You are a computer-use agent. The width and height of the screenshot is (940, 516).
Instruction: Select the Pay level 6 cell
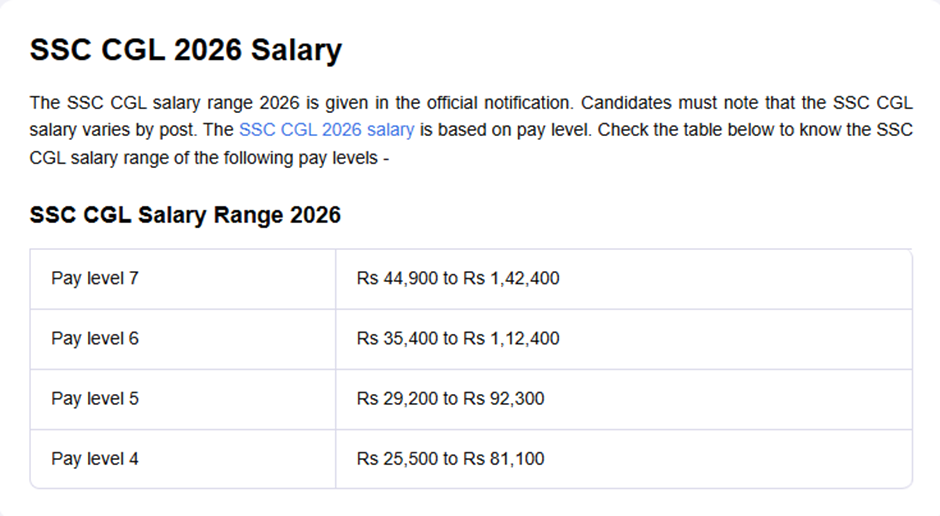pyautogui.click(x=183, y=339)
